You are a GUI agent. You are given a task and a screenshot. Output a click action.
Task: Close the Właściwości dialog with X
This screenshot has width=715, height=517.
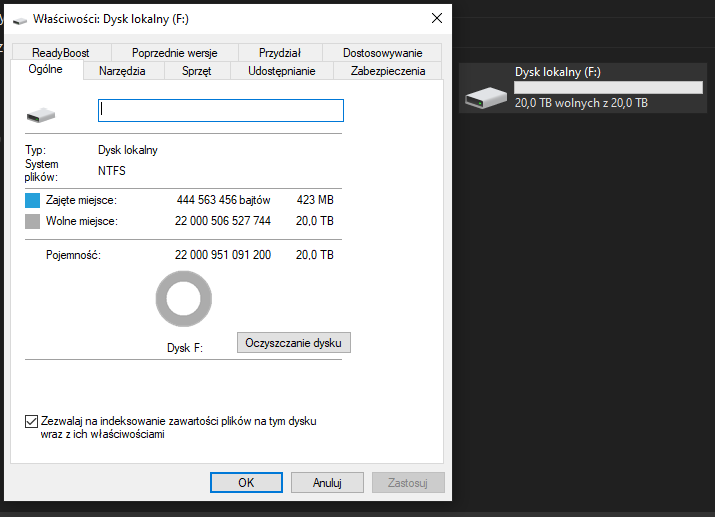[x=437, y=18]
